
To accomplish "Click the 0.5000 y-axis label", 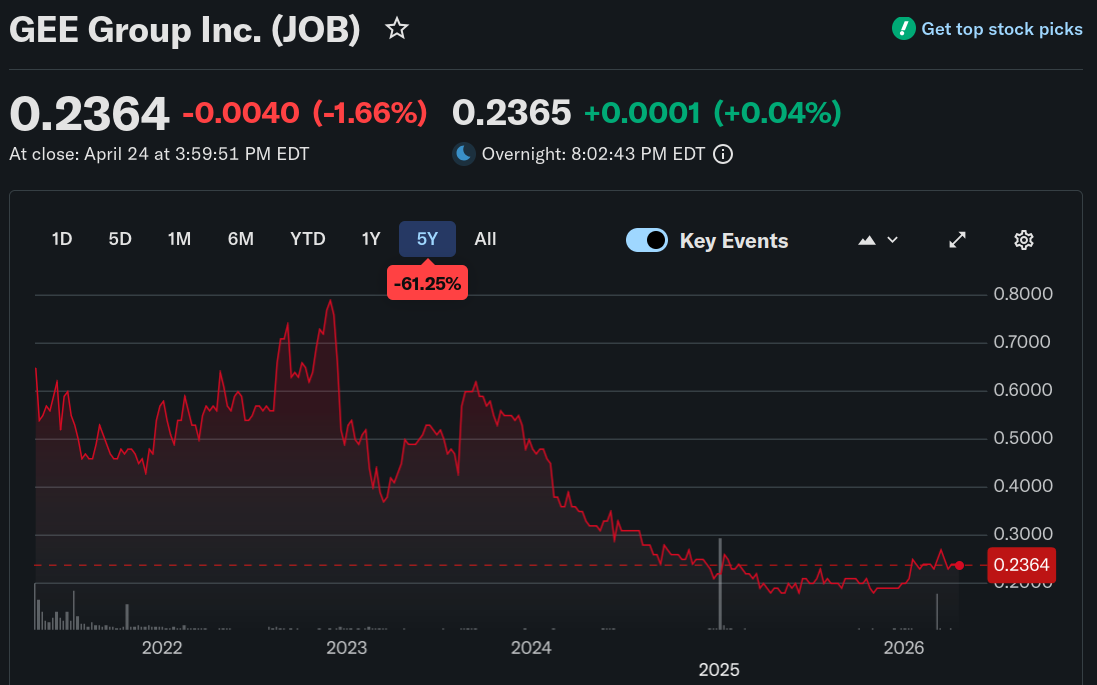I will click(1023, 438).
